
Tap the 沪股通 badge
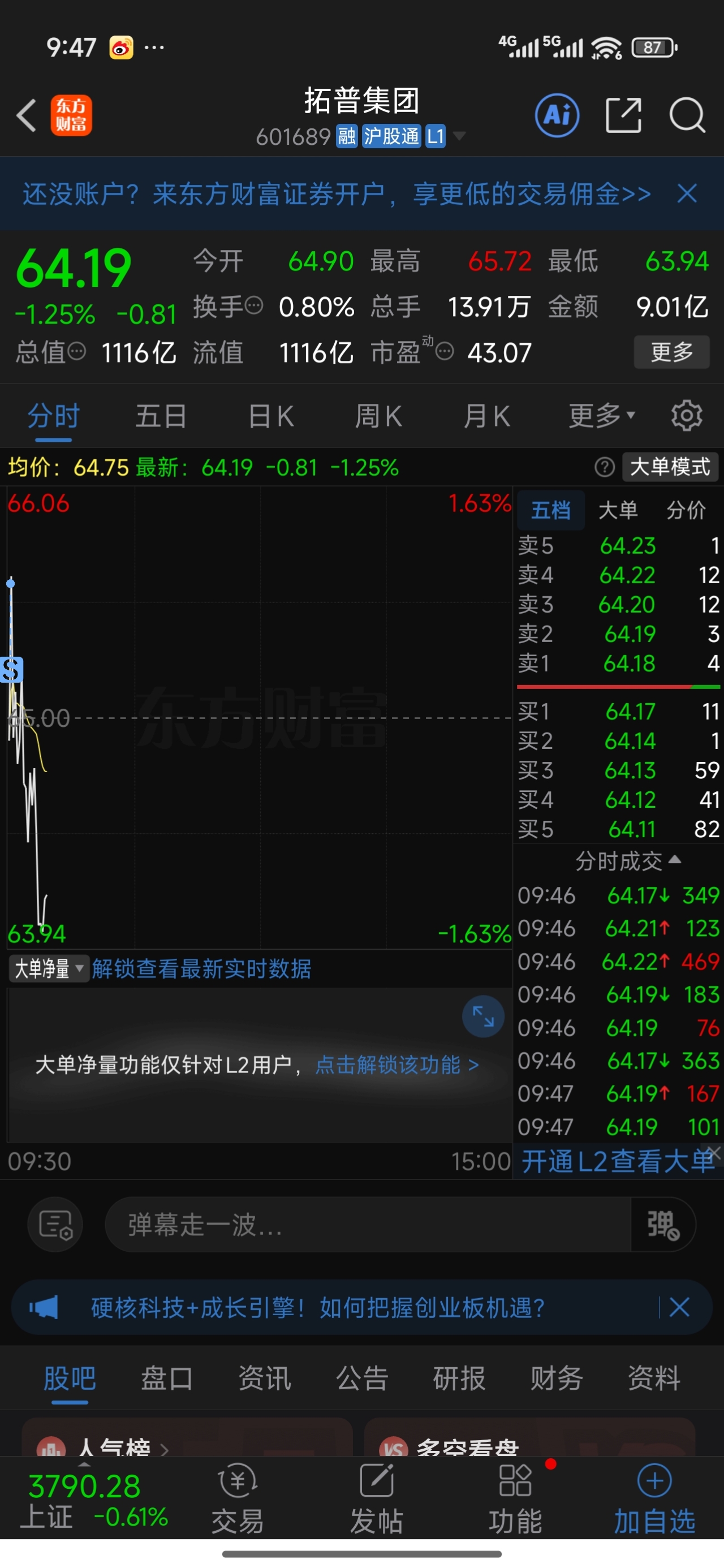point(391,136)
